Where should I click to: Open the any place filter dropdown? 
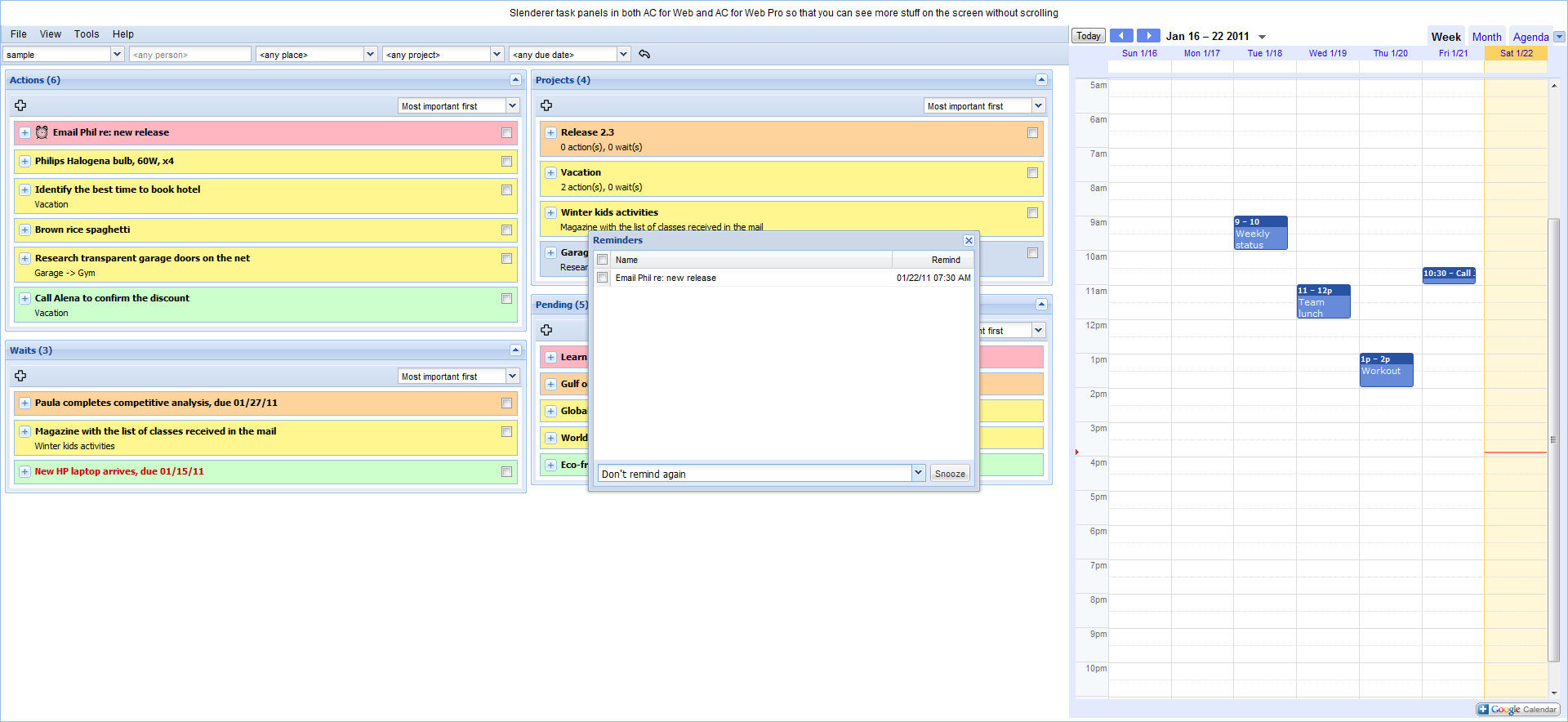[x=370, y=54]
